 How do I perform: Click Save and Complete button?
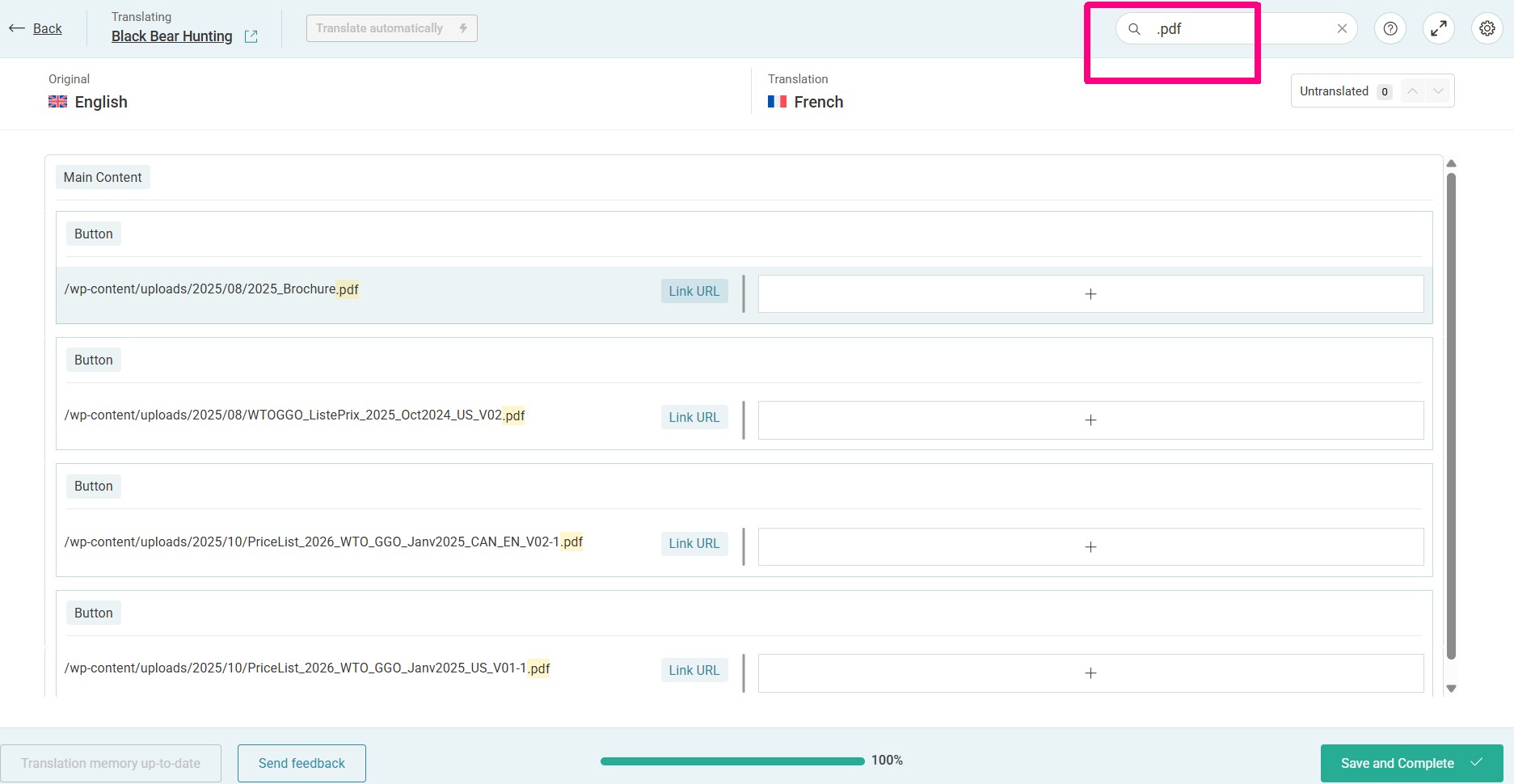[1411, 763]
